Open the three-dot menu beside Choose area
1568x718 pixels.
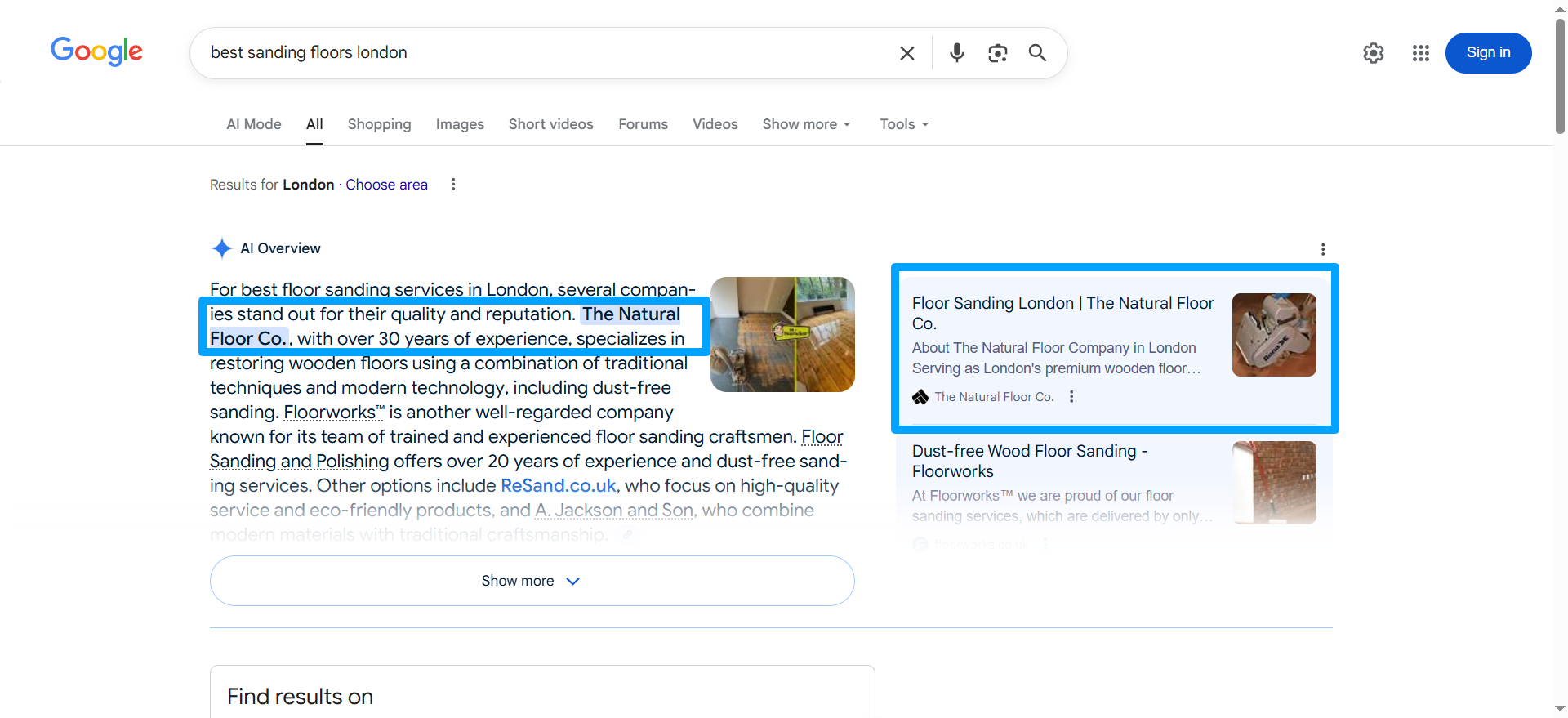(453, 185)
